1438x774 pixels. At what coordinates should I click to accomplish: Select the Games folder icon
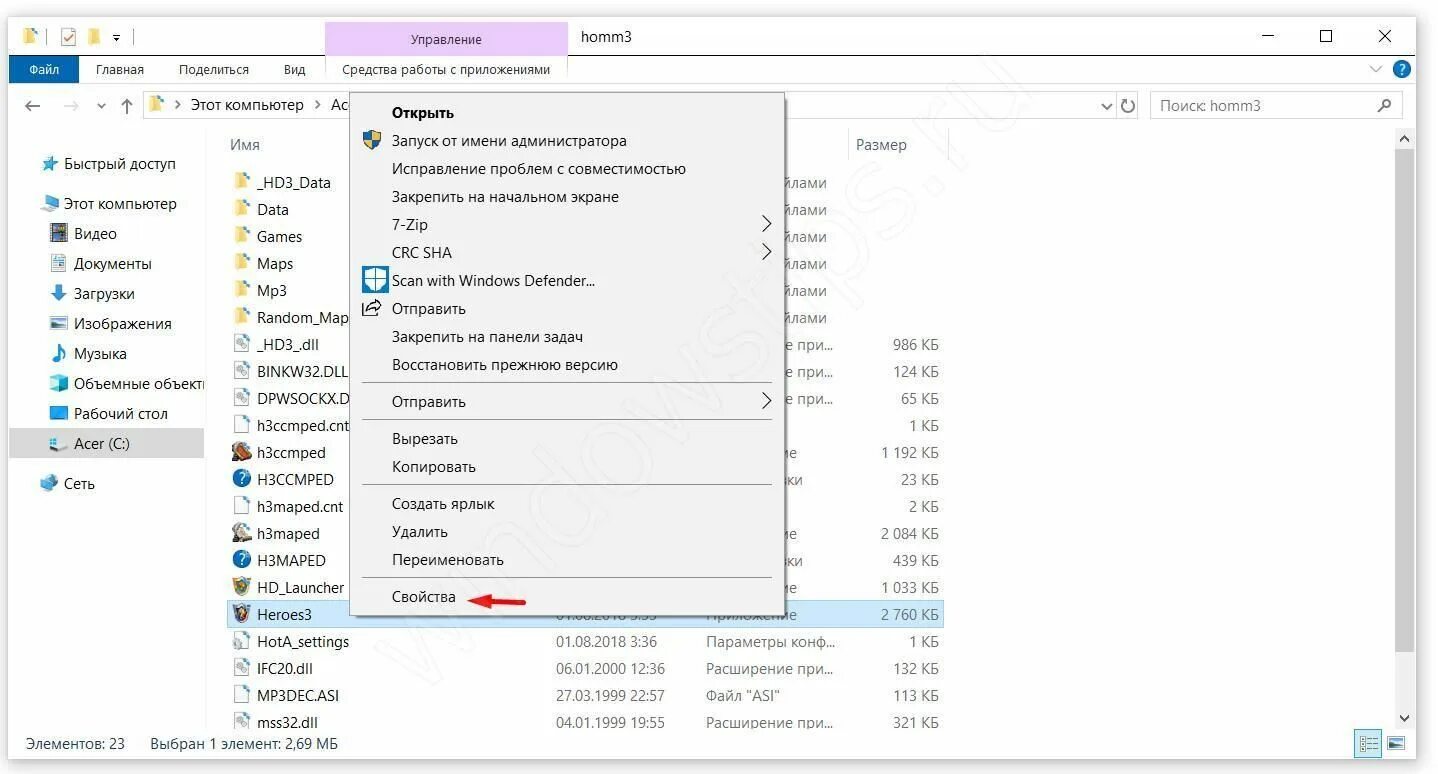tap(241, 236)
